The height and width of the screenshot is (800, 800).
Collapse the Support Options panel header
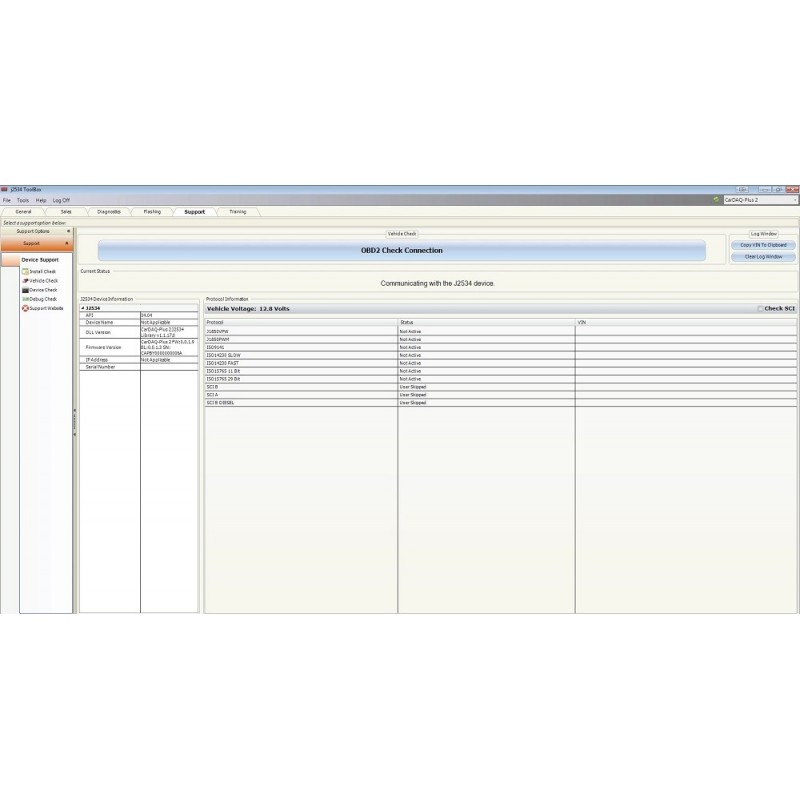point(68,231)
